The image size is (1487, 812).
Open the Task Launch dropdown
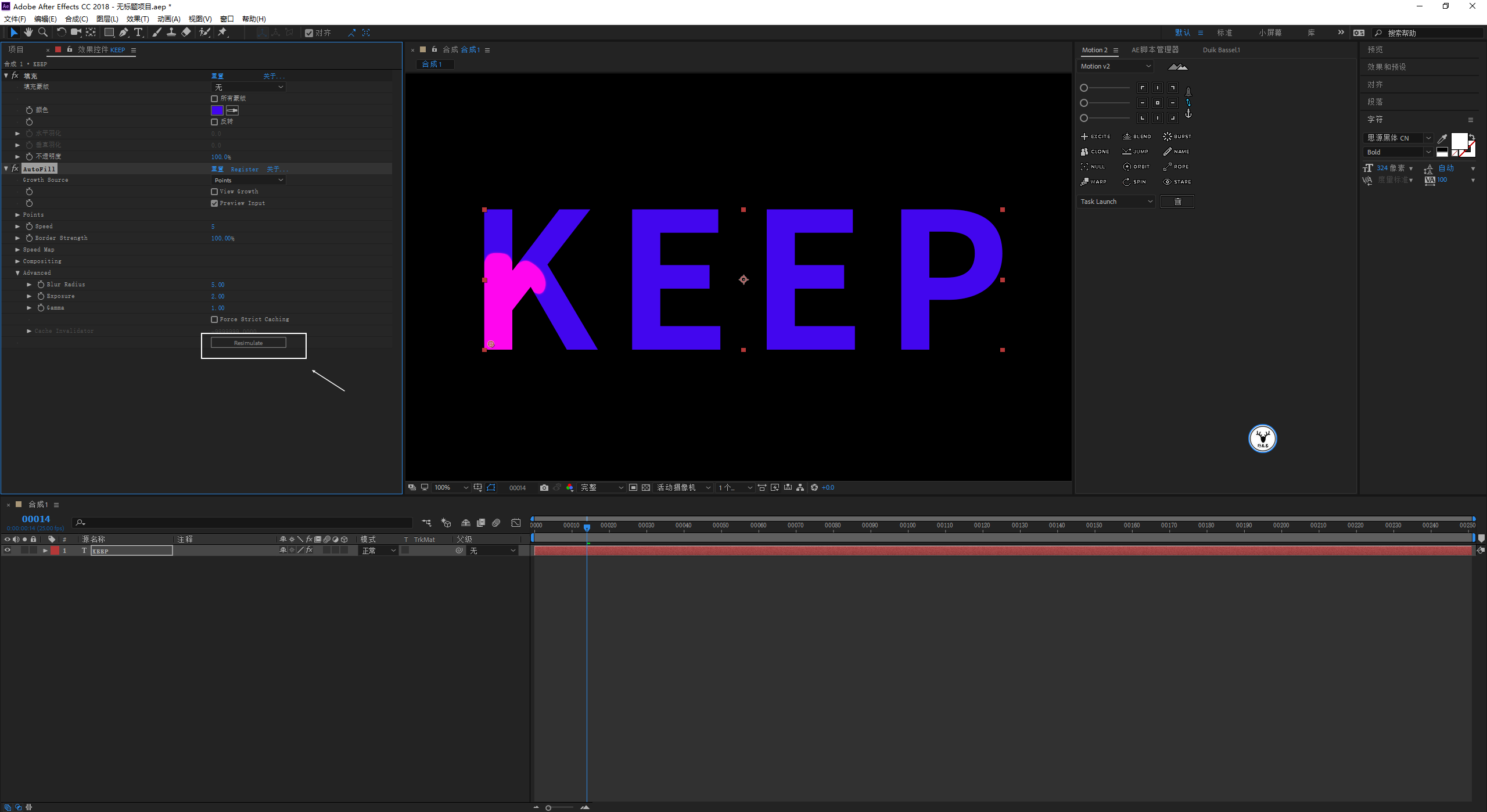pyautogui.click(x=1116, y=202)
